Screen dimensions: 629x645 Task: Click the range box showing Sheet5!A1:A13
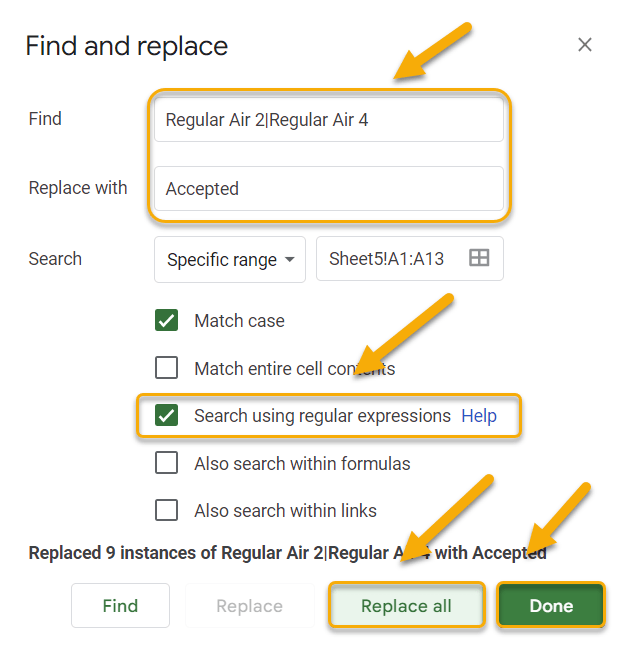410,259
